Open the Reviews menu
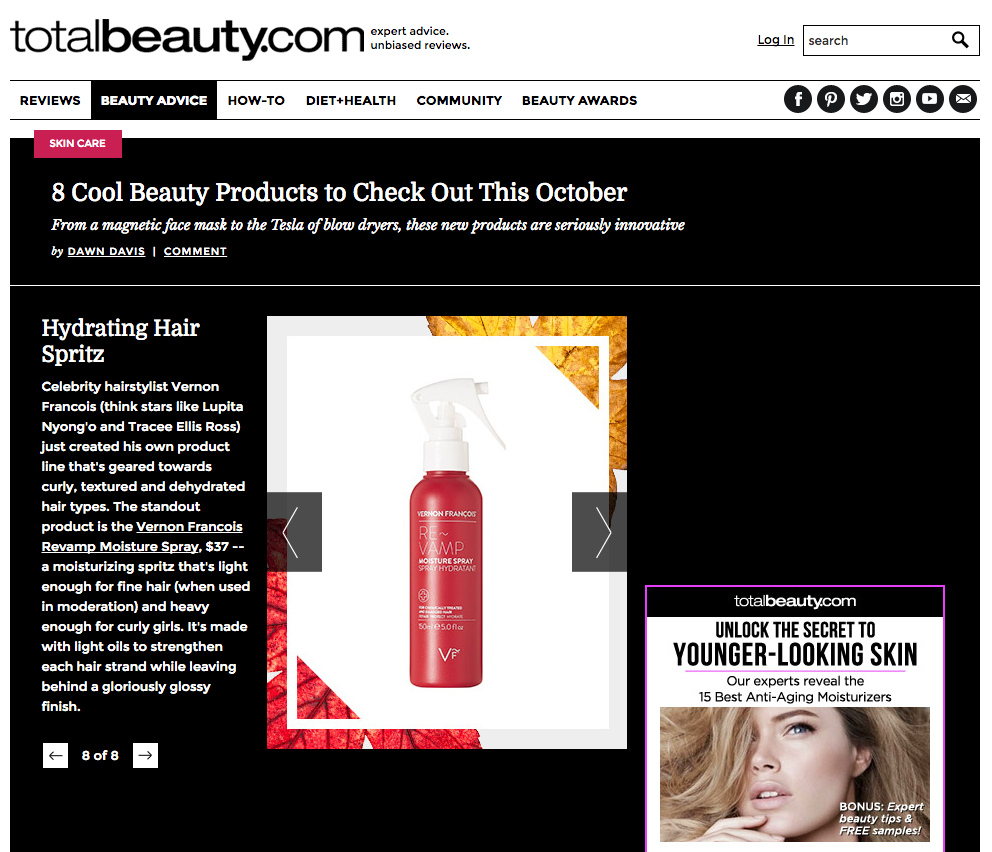The width and height of the screenshot is (992, 852). [x=50, y=101]
